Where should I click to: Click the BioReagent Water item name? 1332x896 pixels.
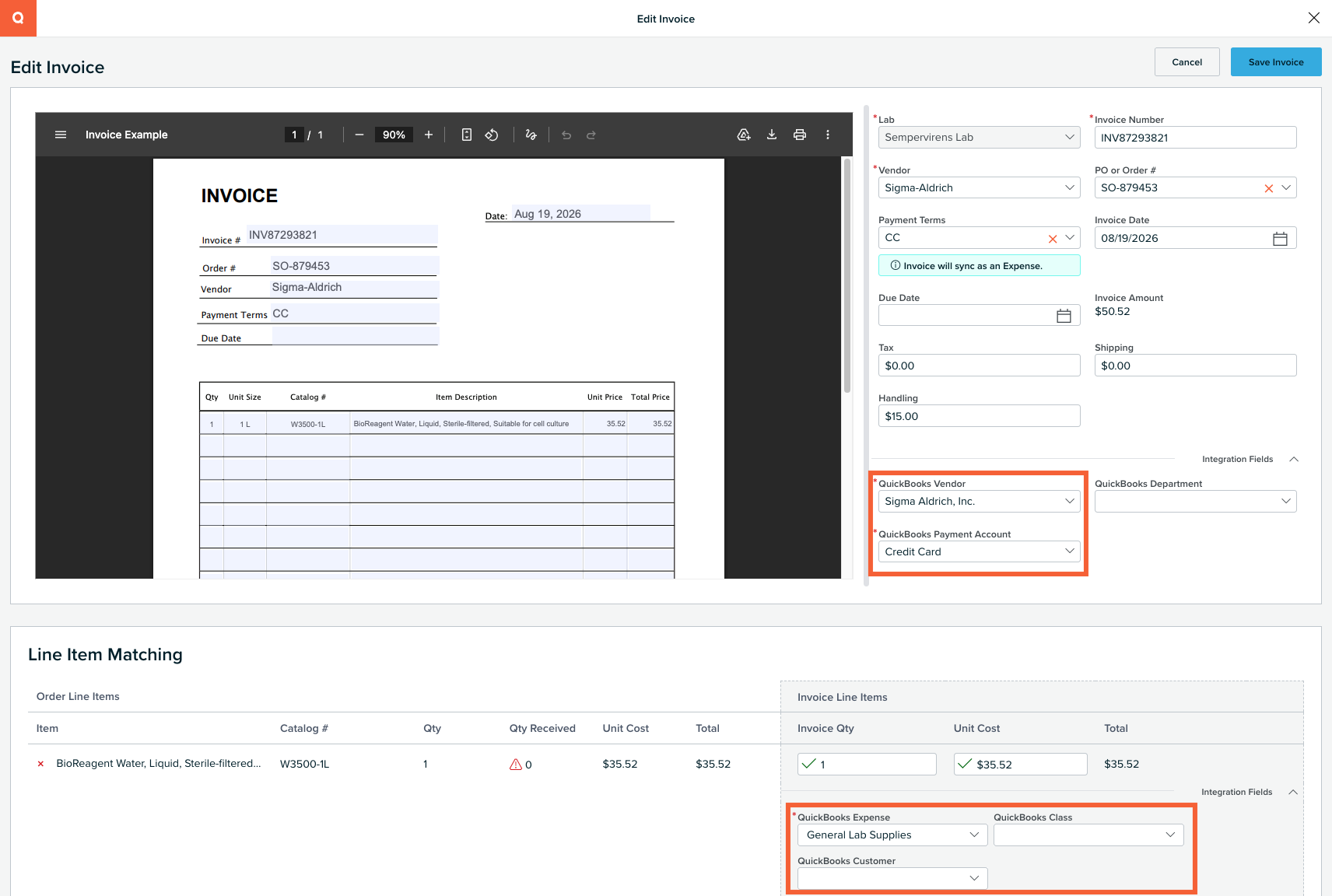coord(159,764)
